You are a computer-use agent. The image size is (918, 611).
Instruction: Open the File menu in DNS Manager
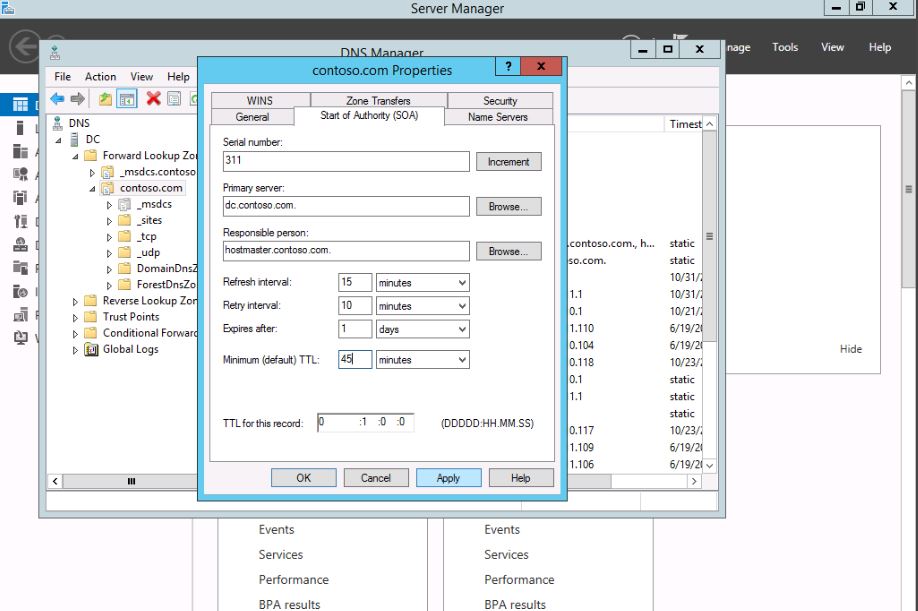(x=62, y=77)
